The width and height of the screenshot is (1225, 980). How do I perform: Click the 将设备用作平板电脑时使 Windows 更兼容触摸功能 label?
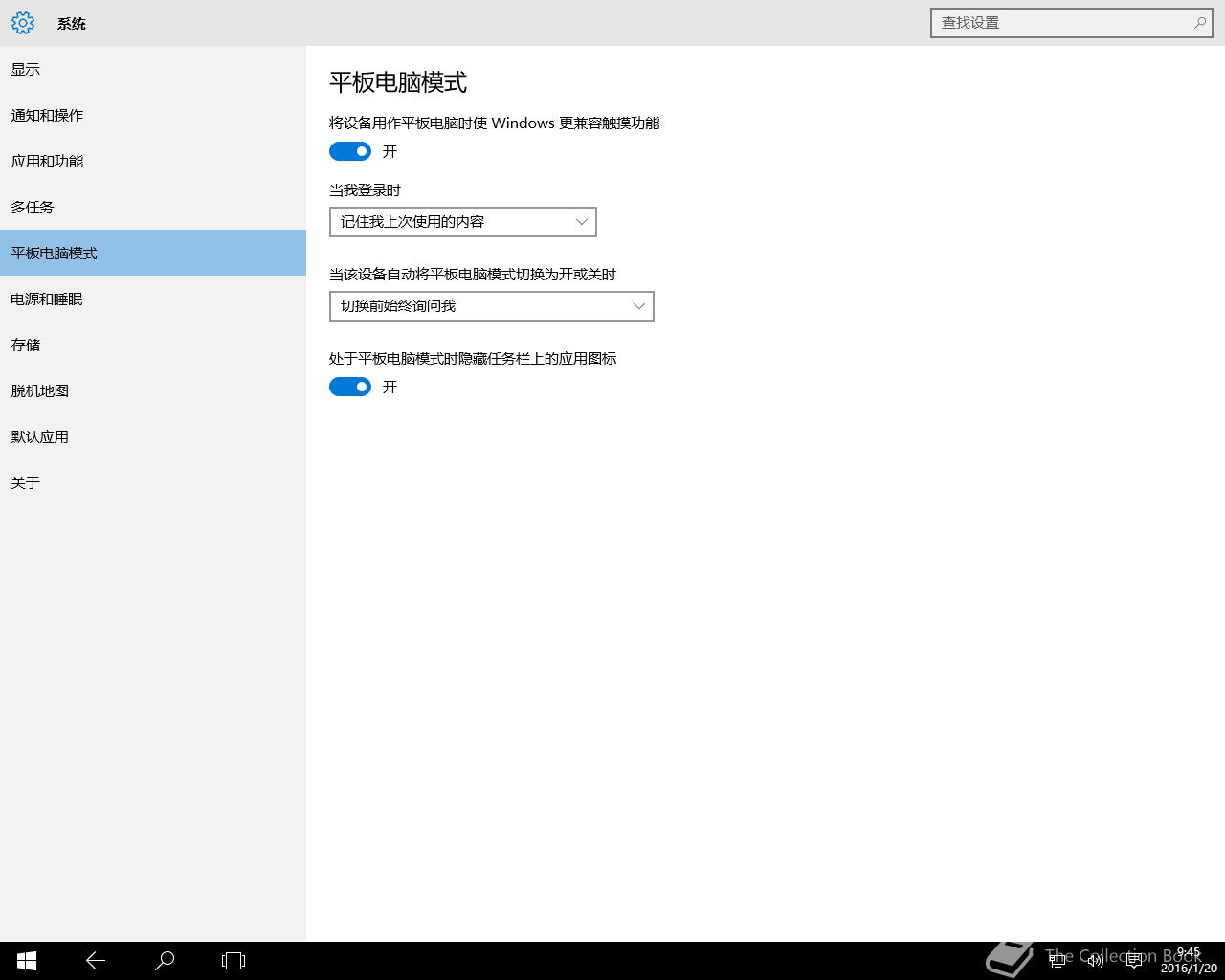point(495,123)
